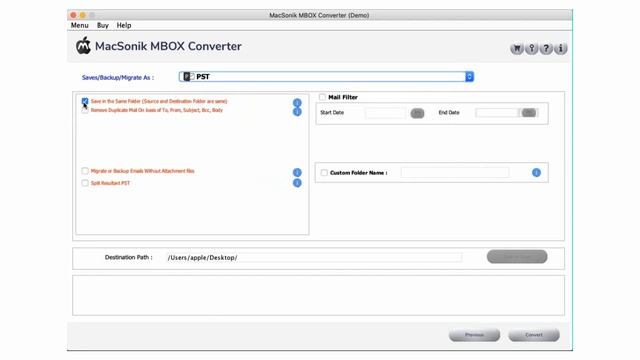The image size is (640, 360).
Task: Open the Start Date calendar picker
Action: click(x=417, y=113)
